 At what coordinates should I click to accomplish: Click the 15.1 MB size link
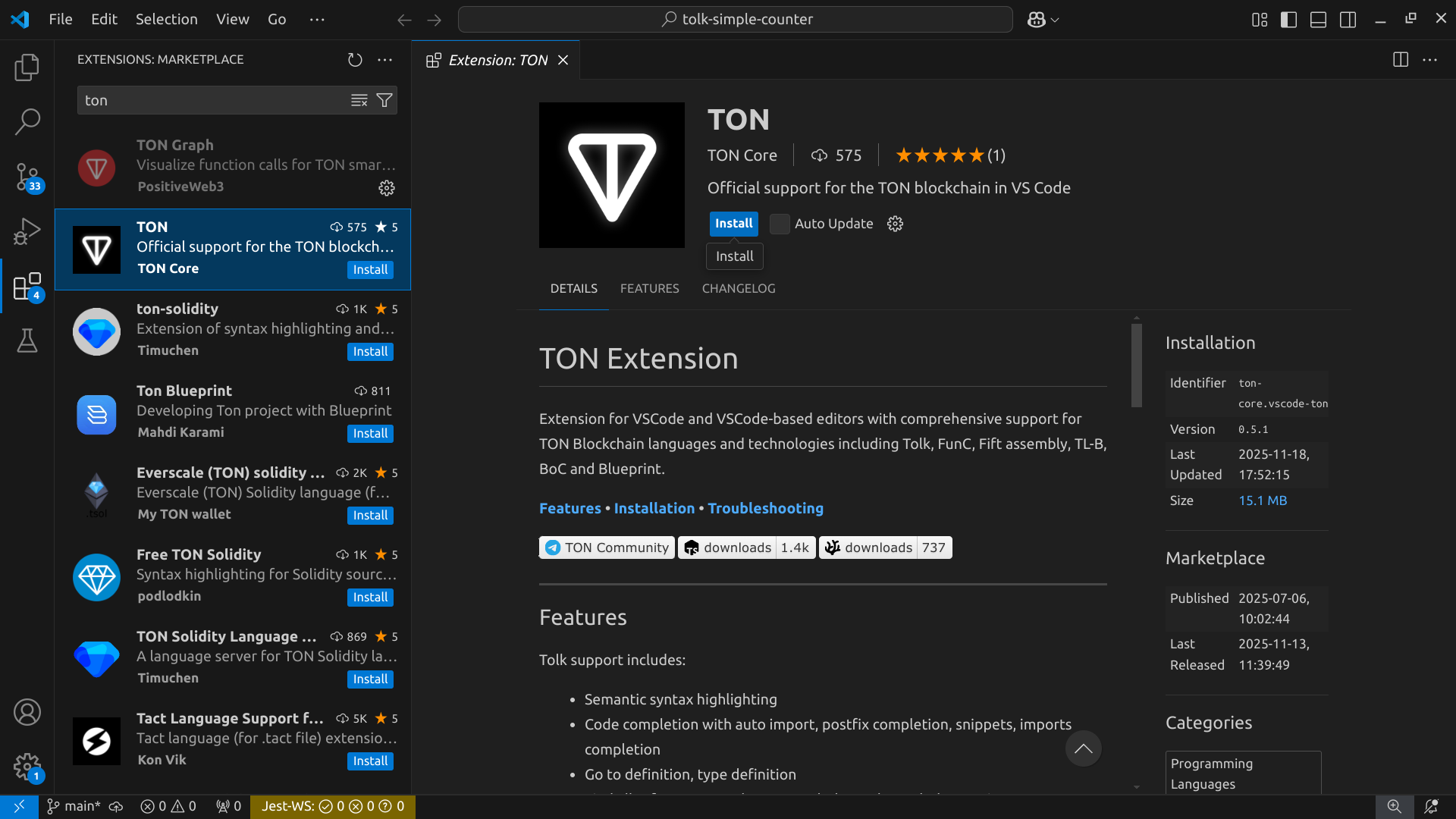(x=1263, y=500)
